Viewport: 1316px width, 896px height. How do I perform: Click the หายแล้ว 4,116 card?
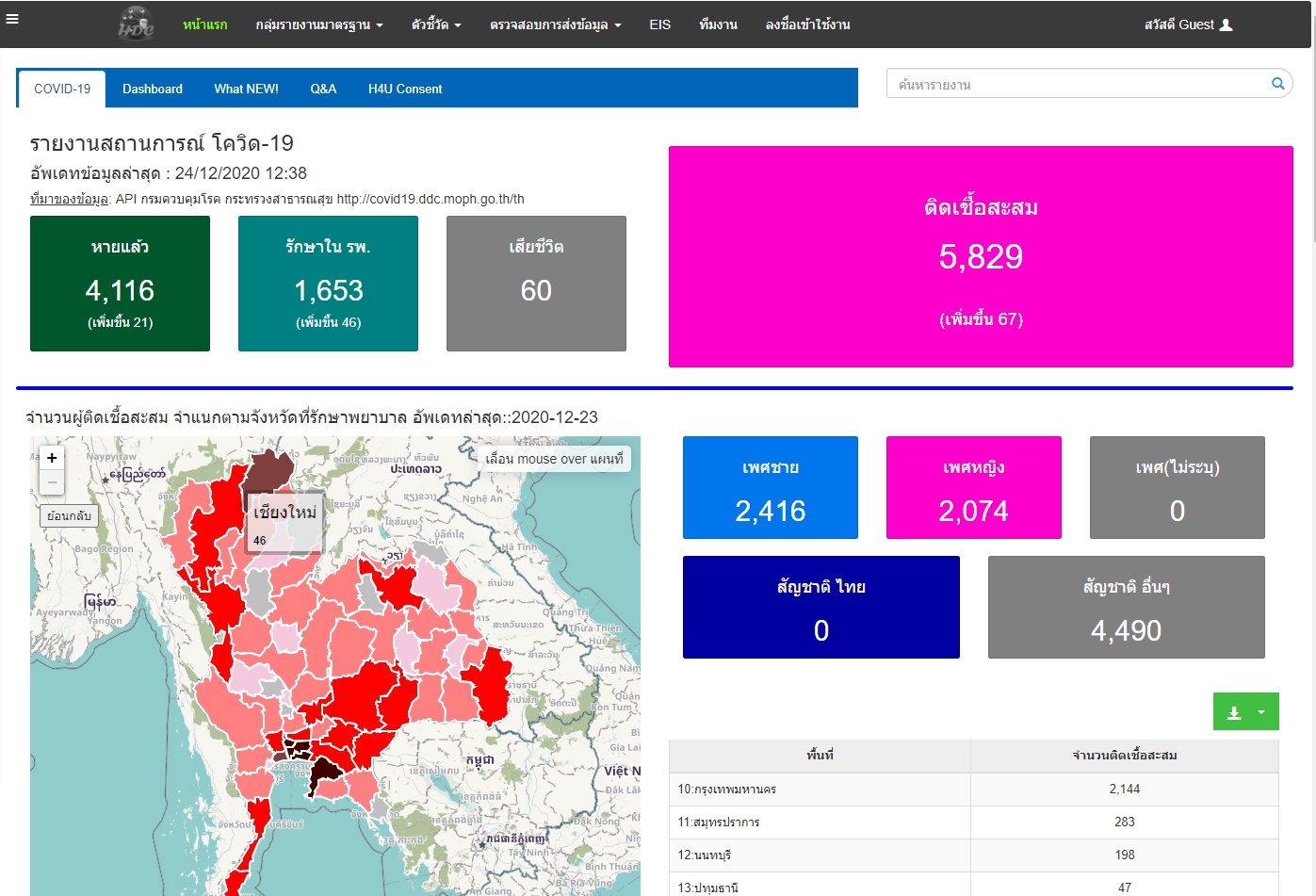(x=120, y=284)
